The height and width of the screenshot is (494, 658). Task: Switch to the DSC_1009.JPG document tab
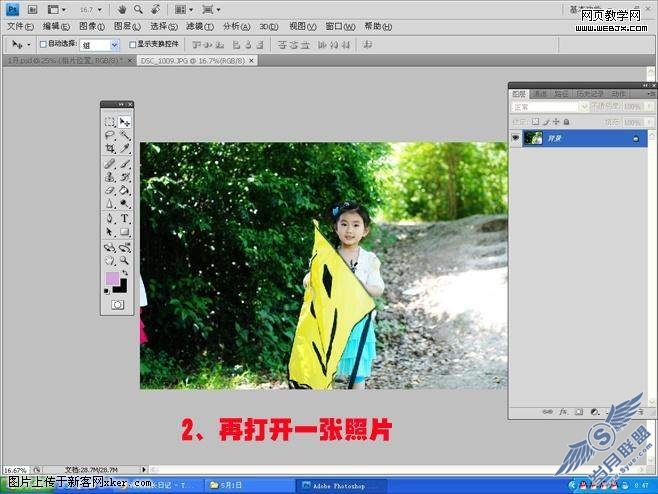197,61
